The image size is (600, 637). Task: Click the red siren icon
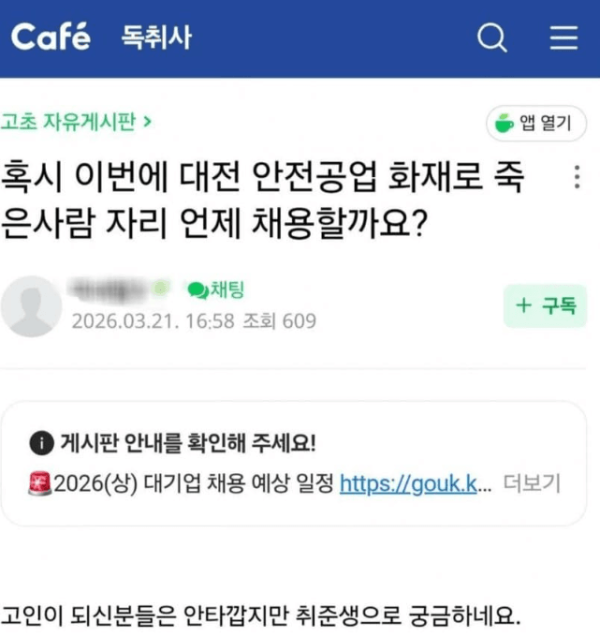40,485
